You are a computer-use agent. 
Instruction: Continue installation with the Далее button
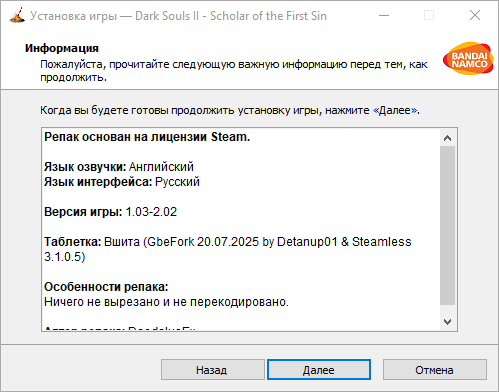[319, 370]
